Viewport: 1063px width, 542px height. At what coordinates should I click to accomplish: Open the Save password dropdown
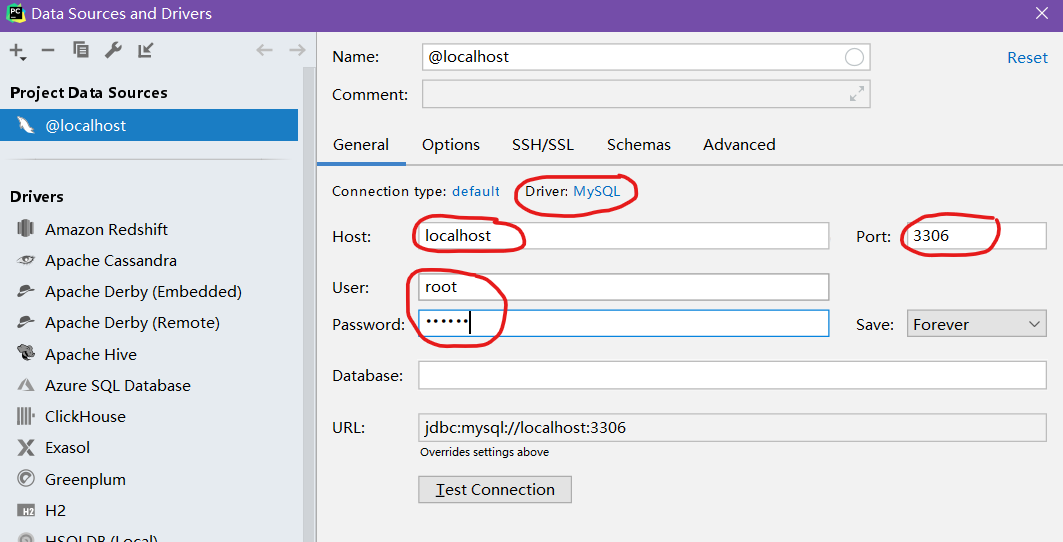click(976, 324)
